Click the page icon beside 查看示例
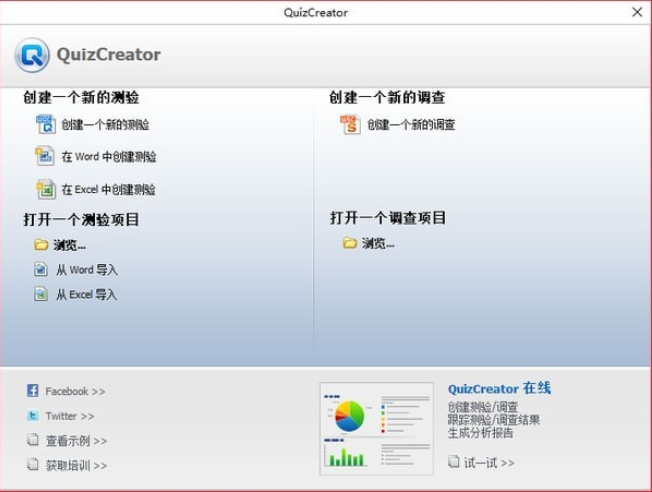652x492 pixels. click(x=33, y=439)
